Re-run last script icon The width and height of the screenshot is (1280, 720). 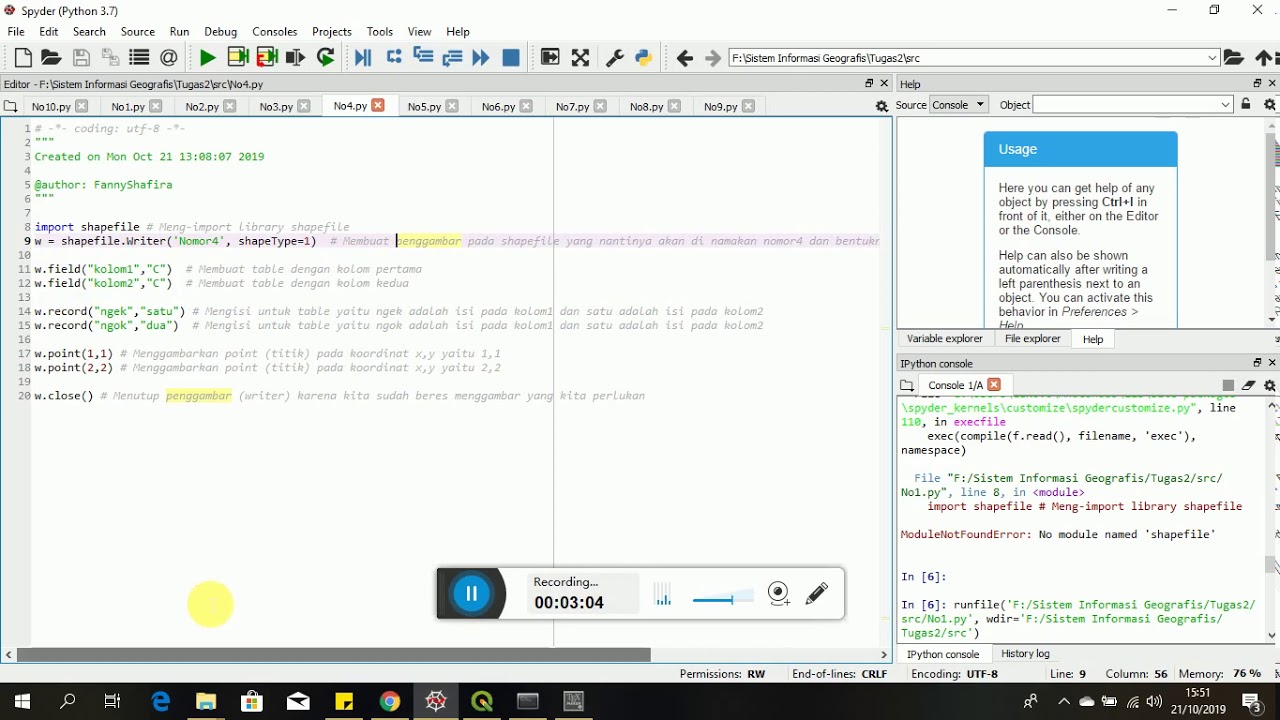tap(325, 58)
